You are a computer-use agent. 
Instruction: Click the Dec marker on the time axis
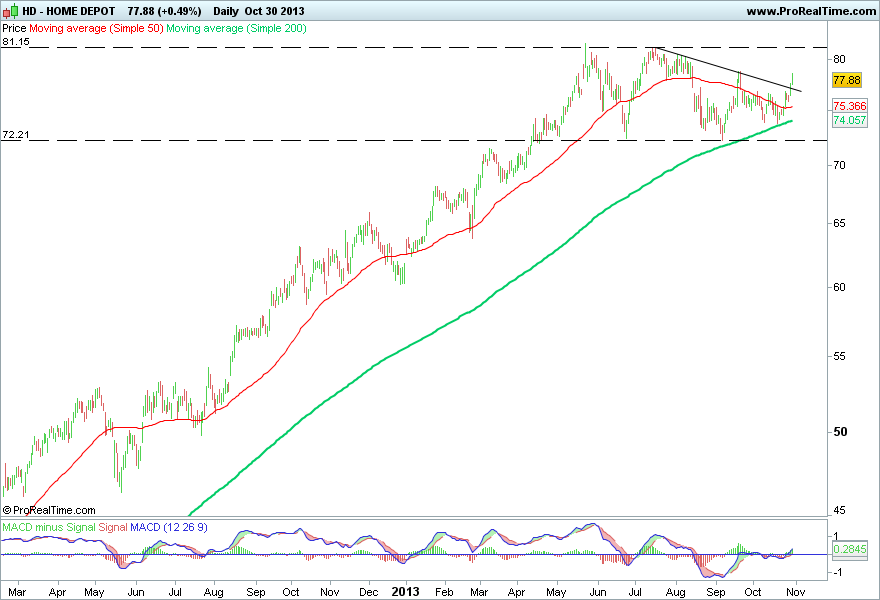pos(369,592)
